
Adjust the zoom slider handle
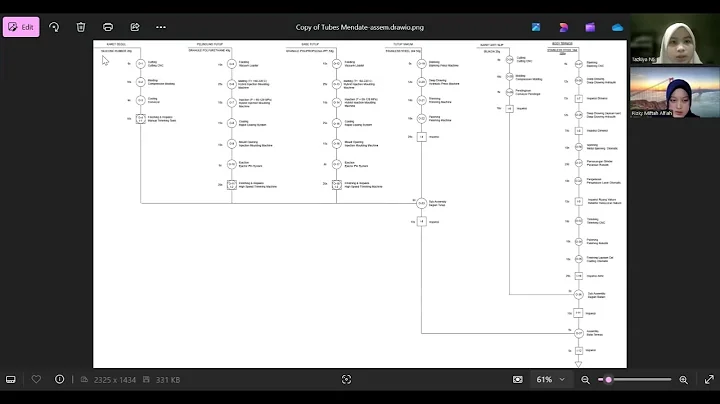(608, 380)
